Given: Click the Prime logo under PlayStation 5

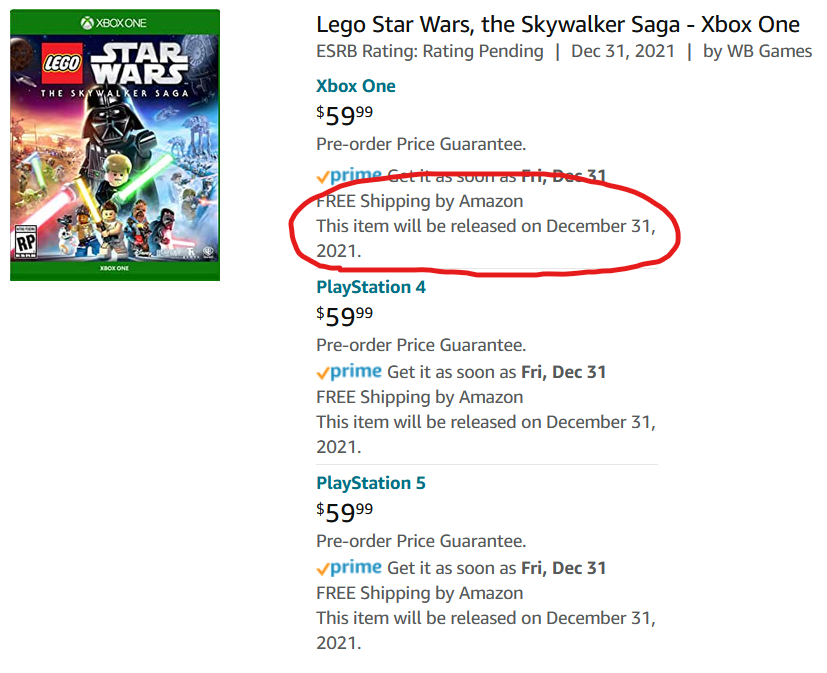Looking at the screenshot, I should pyautogui.click(x=349, y=567).
